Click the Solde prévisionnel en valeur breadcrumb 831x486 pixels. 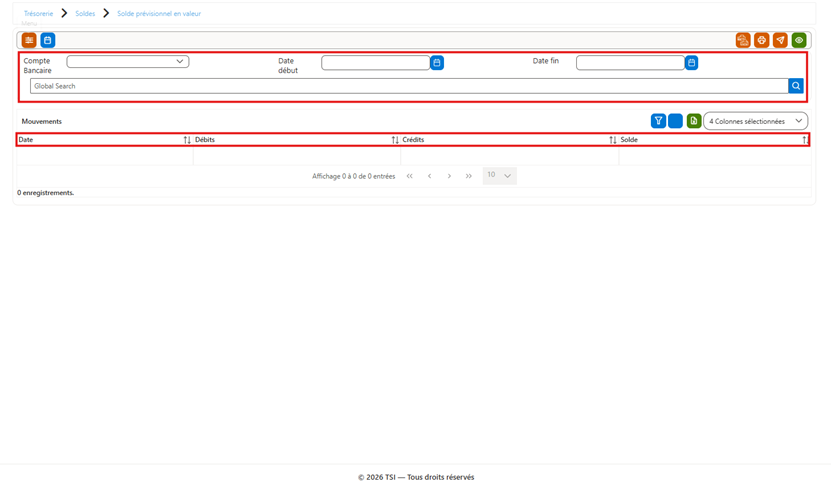coord(159,13)
